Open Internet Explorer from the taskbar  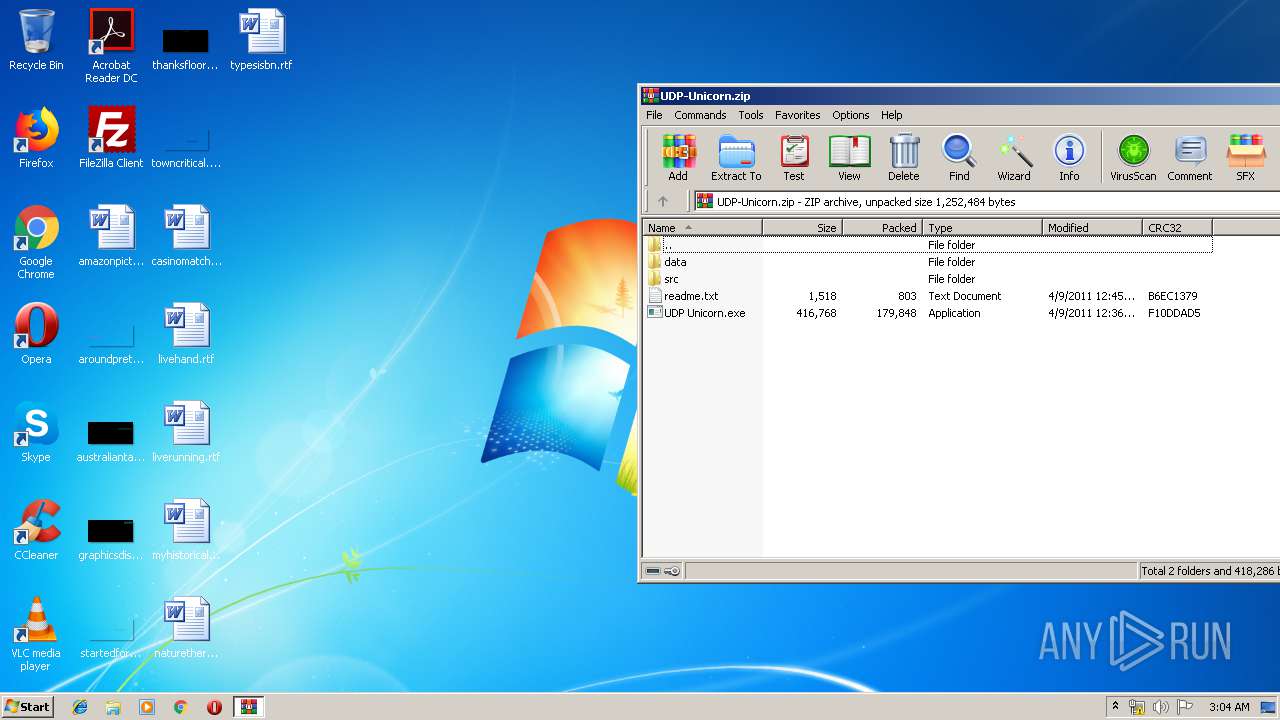80,707
